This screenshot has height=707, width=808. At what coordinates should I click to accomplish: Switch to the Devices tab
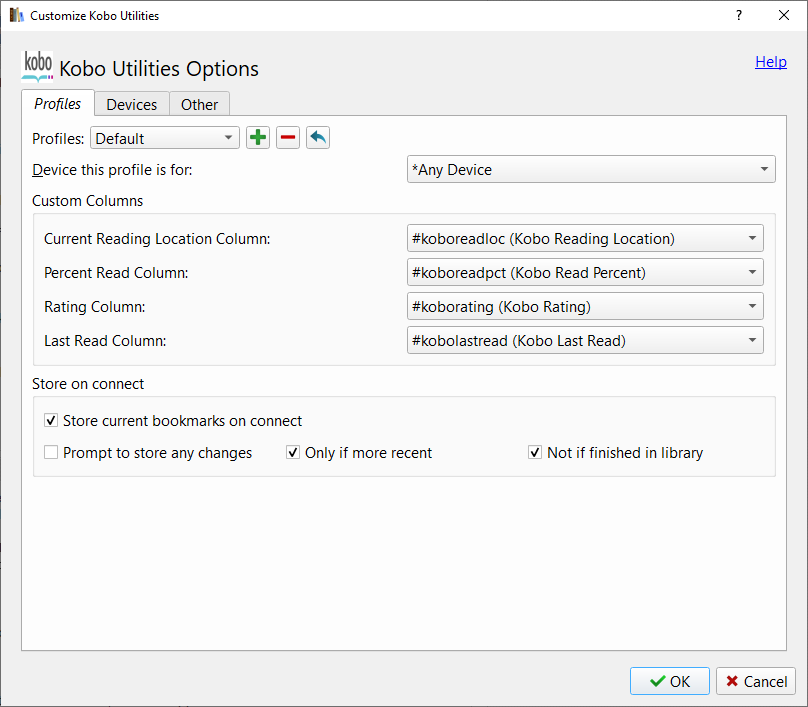pyautogui.click(x=132, y=105)
